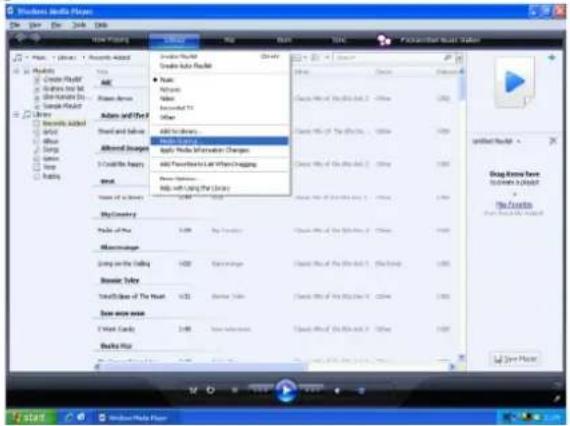Select Recently Added in Library tree
570x426 pixels.
[64, 123]
